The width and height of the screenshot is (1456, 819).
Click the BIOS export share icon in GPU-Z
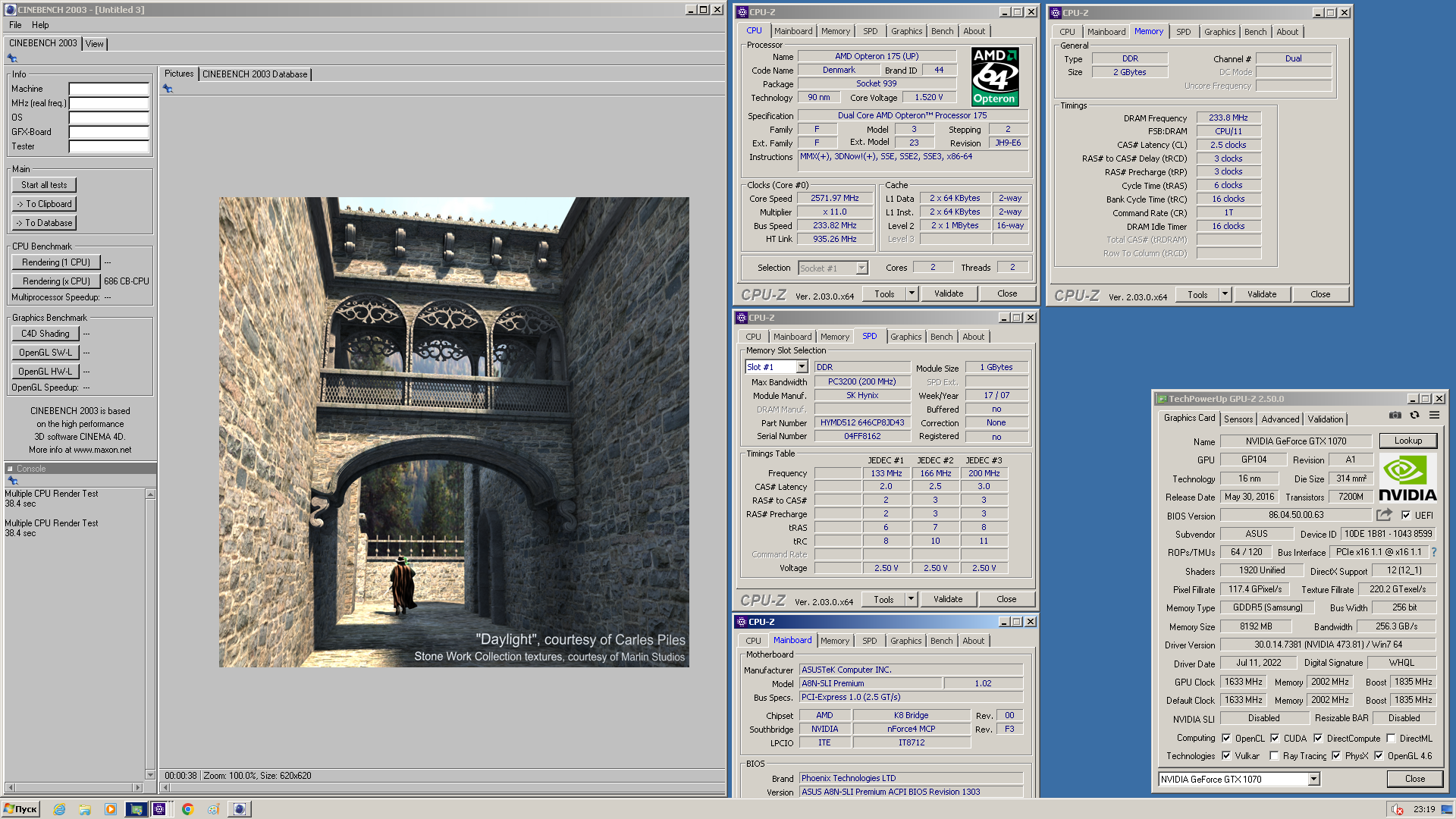1384,515
